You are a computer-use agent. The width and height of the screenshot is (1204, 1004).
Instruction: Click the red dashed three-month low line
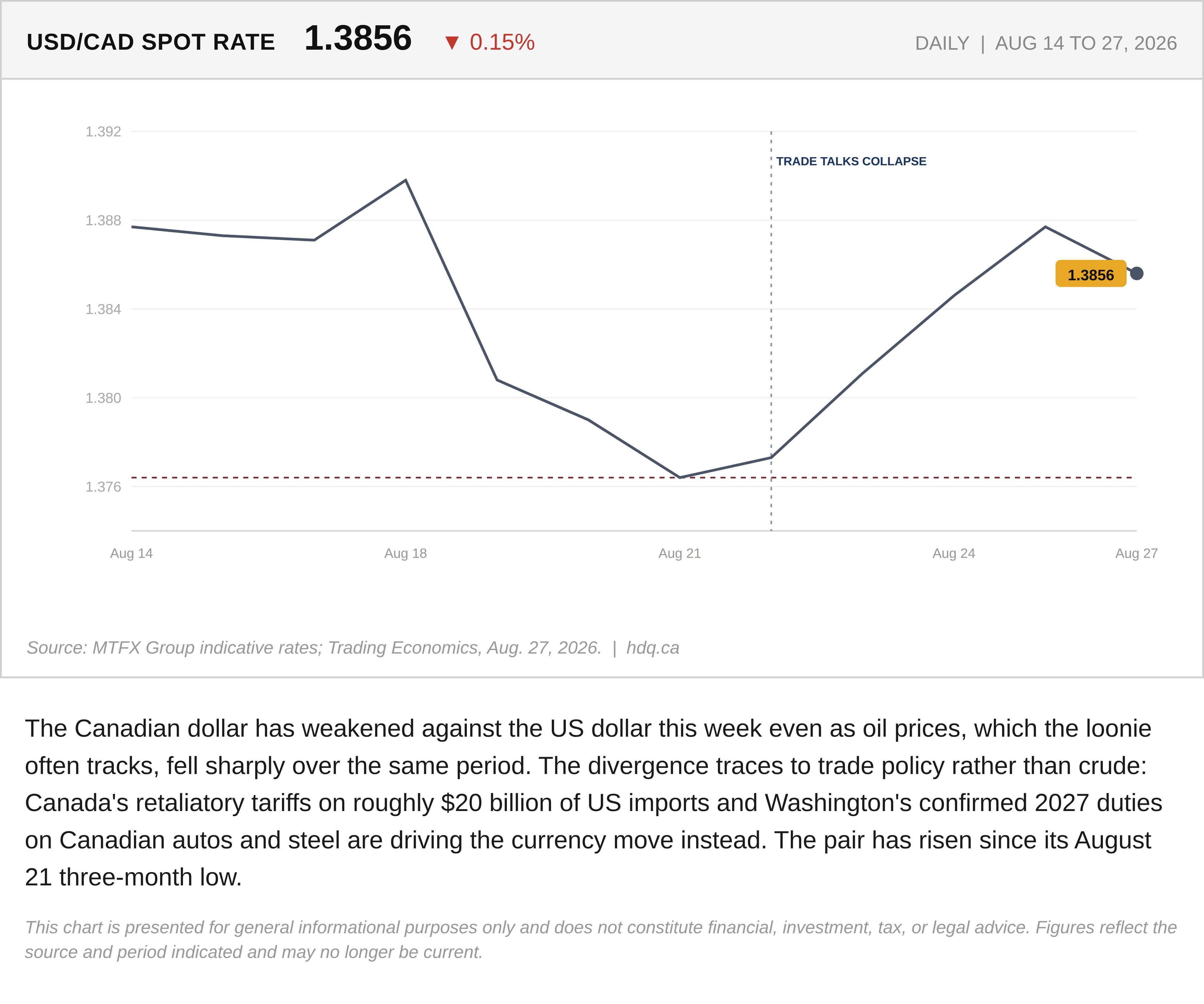tap(632, 477)
